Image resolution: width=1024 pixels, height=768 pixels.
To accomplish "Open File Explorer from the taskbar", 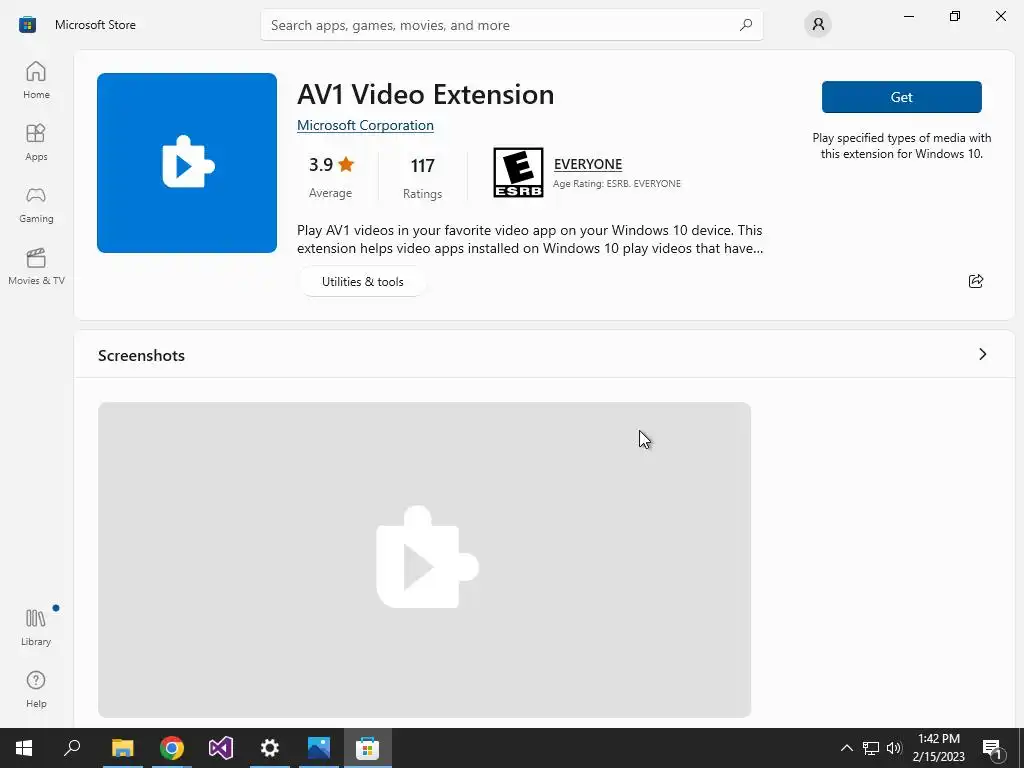I will coord(122,748).
